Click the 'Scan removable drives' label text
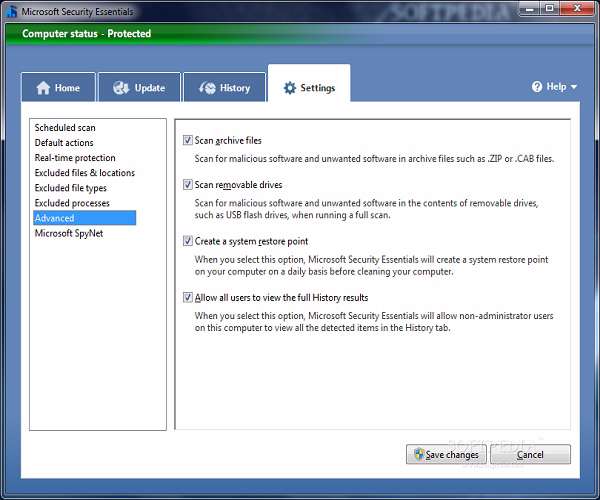Screen dimensions: 600x500 [238, 185]
